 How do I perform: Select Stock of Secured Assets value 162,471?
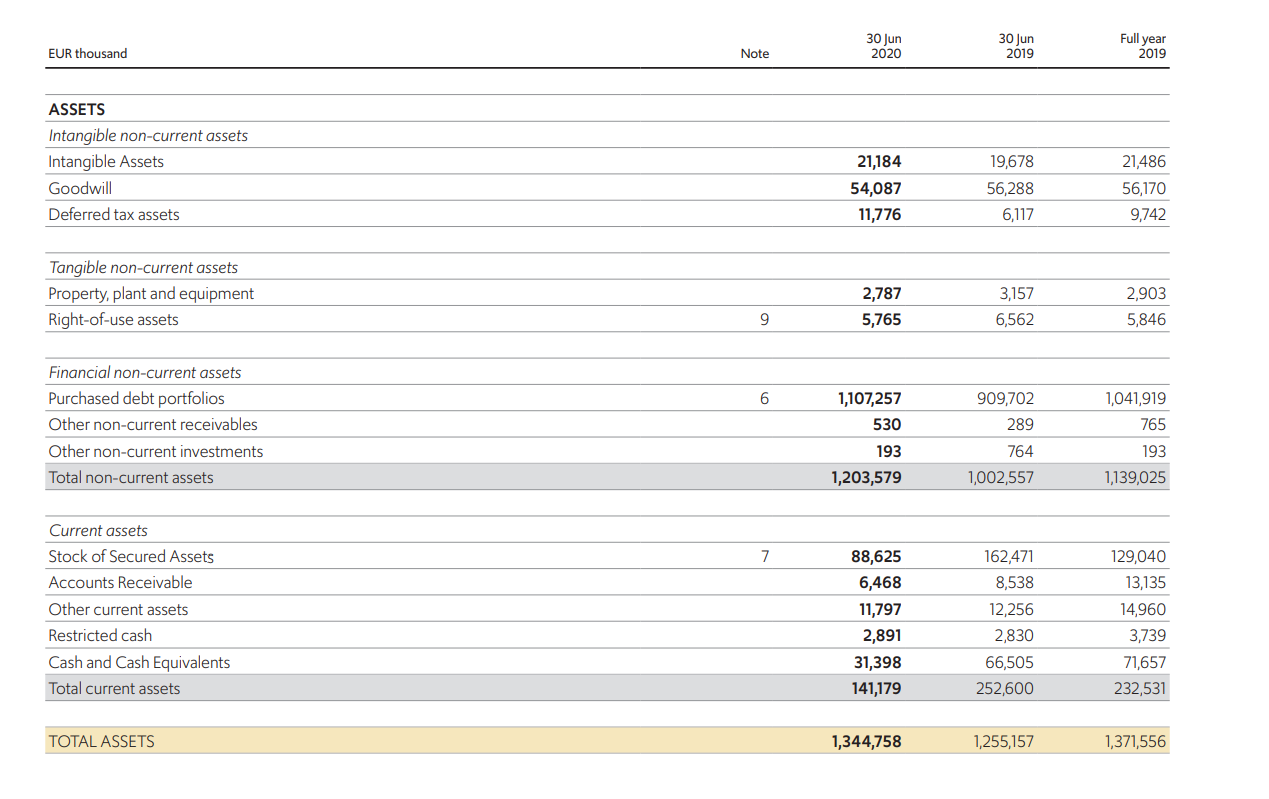point(1009,556)
